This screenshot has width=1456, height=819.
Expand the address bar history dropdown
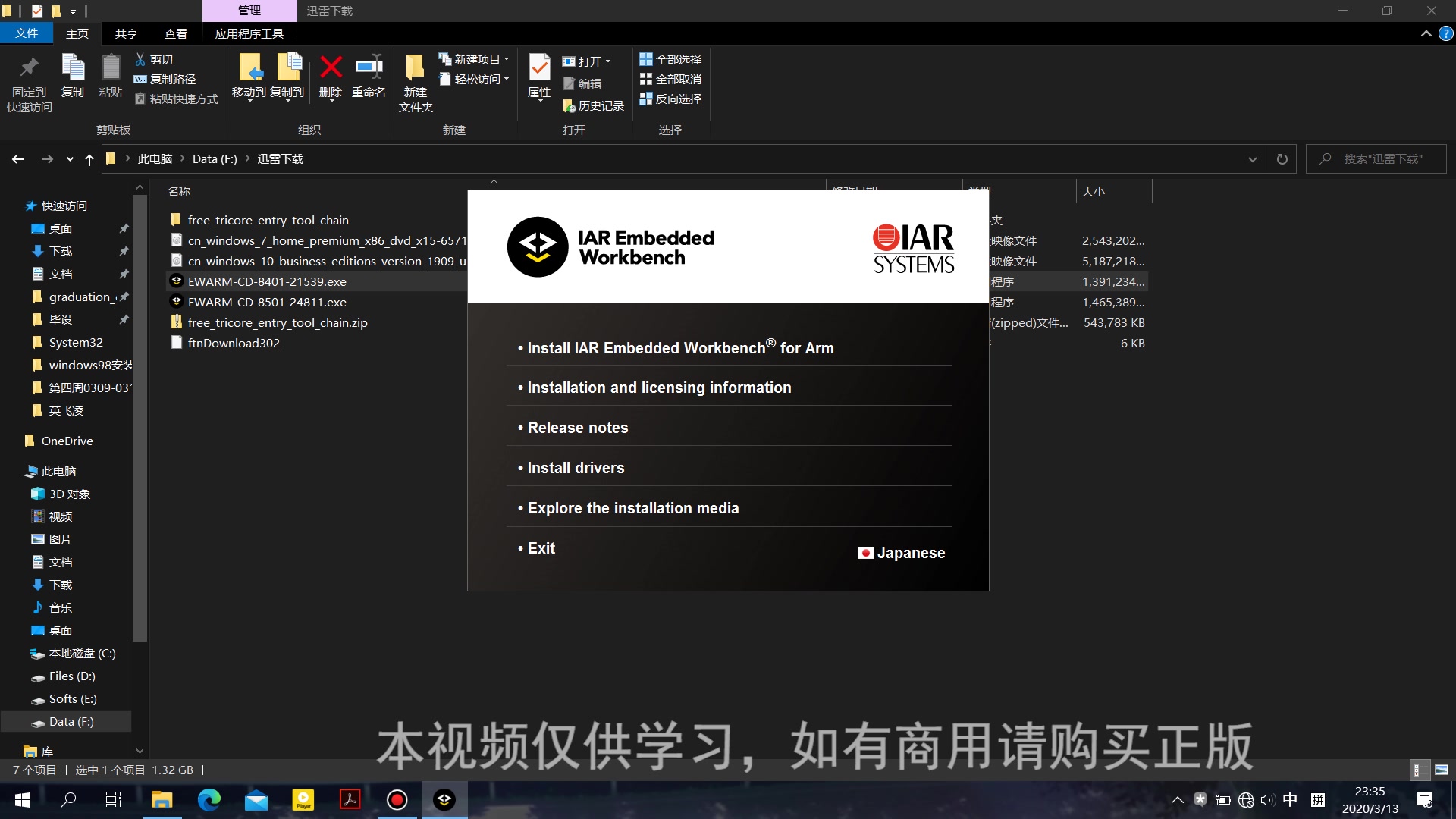[1253, 159]
